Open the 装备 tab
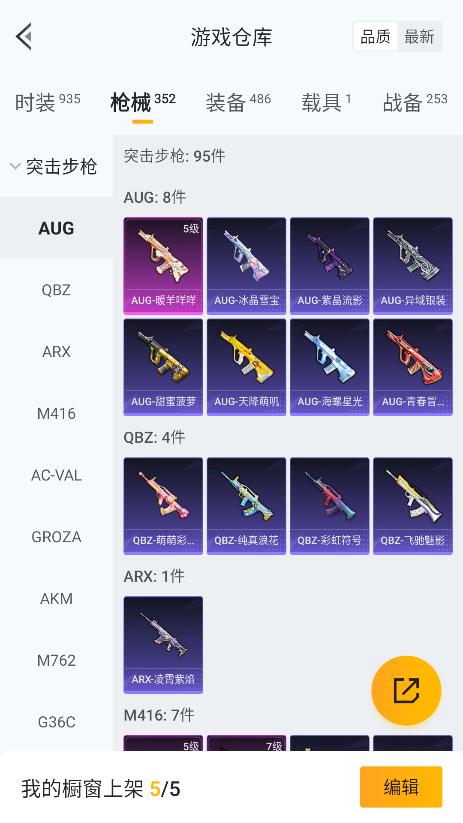Viewport: 463px width, 823px height. click(x=238, y=102)
